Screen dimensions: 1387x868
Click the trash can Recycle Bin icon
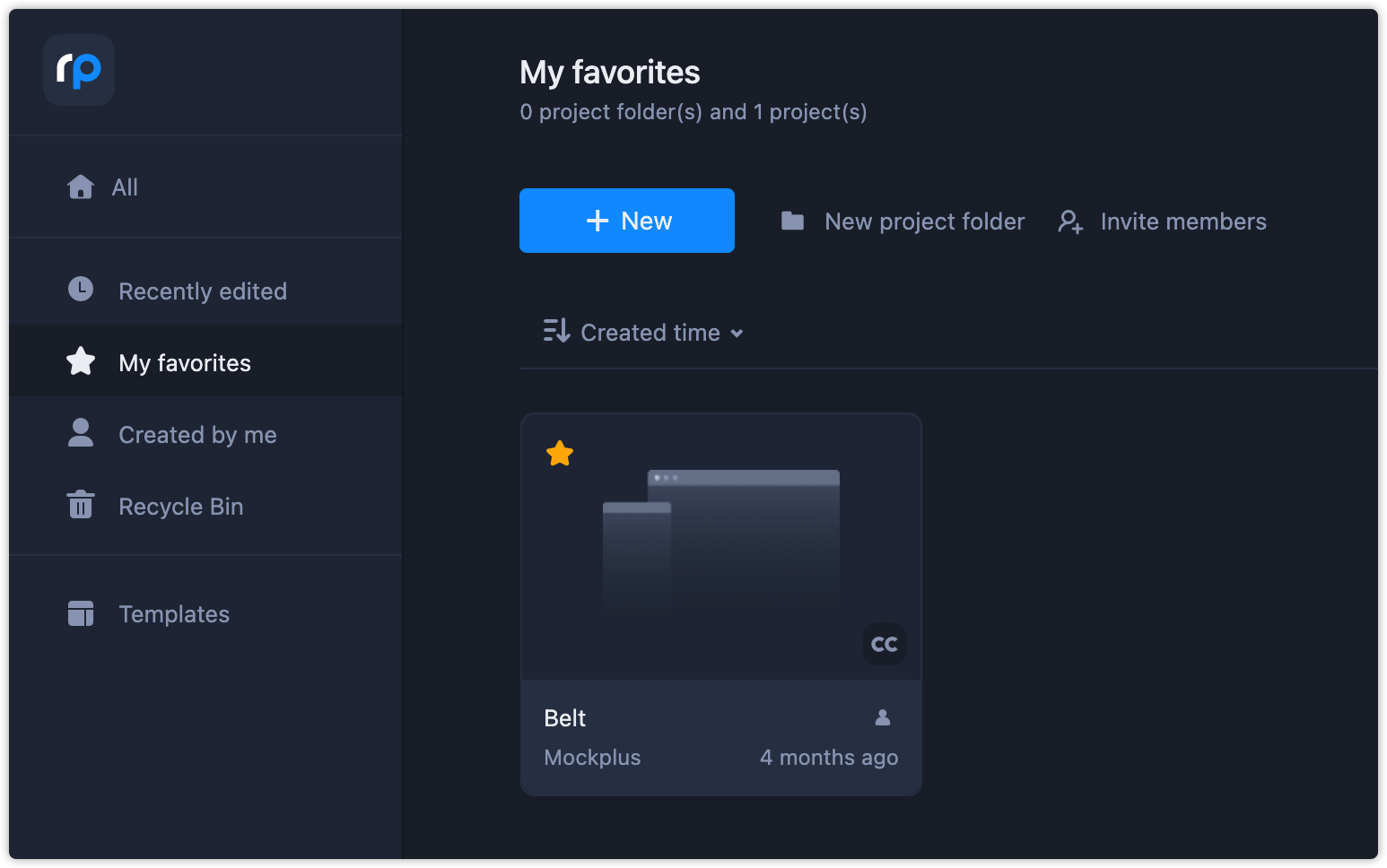point(81,505)
